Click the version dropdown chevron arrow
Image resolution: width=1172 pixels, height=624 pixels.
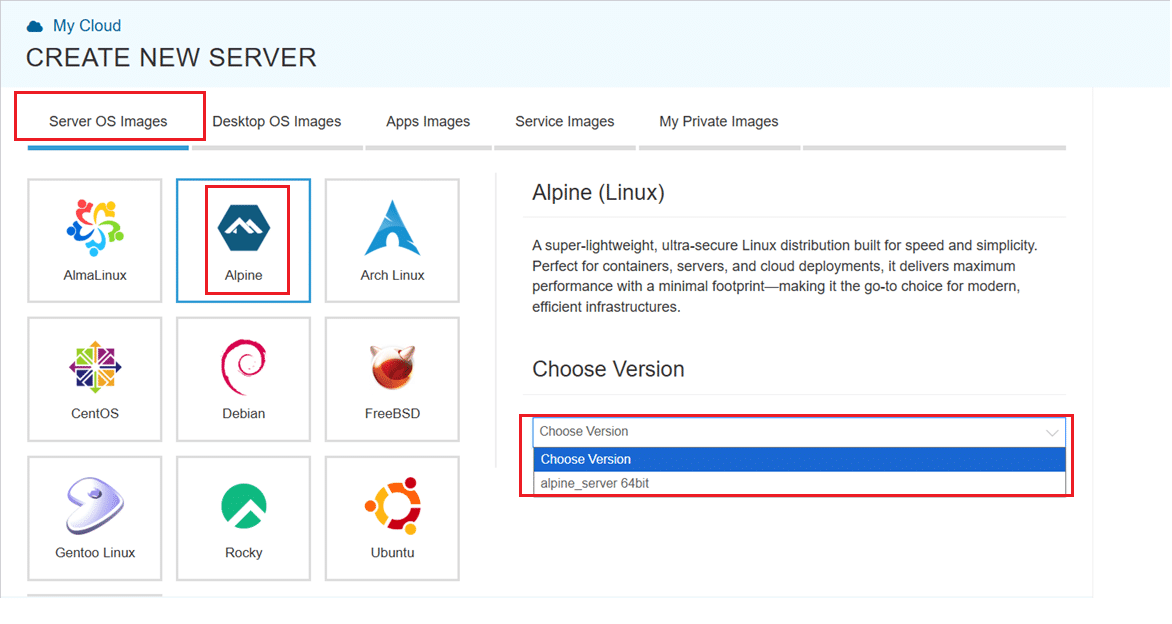coord(1052,433)
